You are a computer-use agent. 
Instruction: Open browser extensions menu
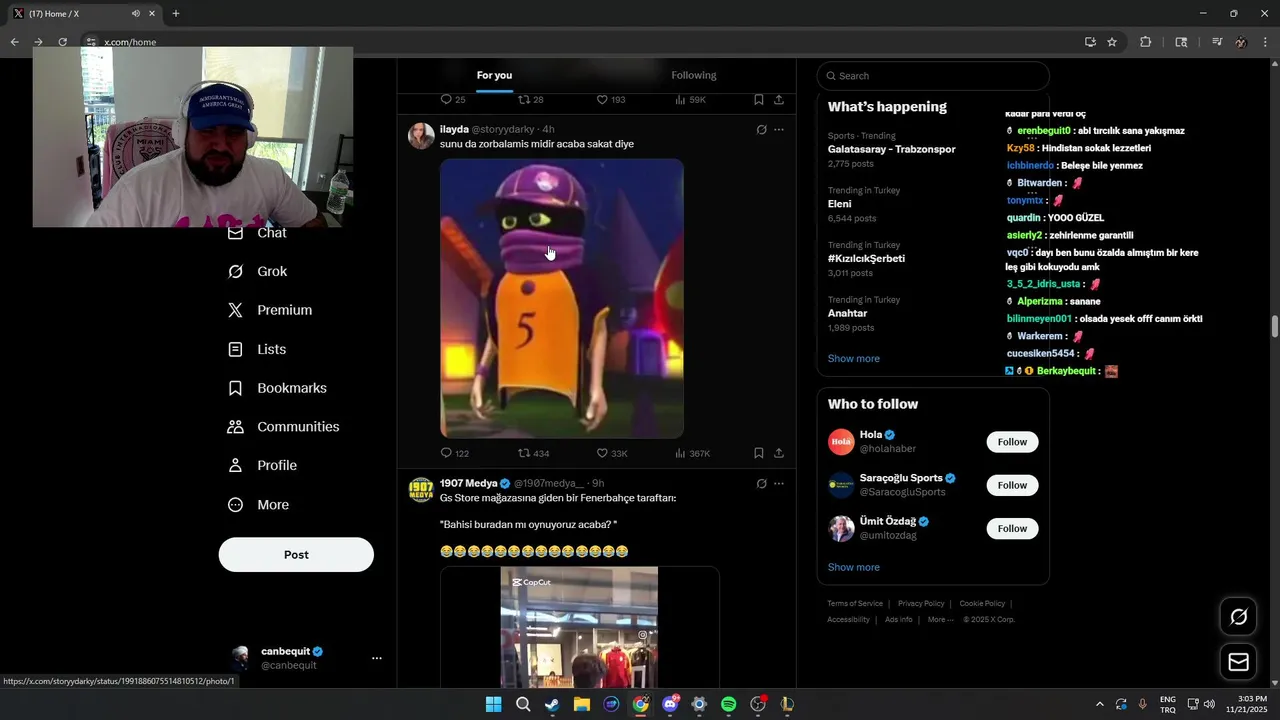pos(1146,42)
